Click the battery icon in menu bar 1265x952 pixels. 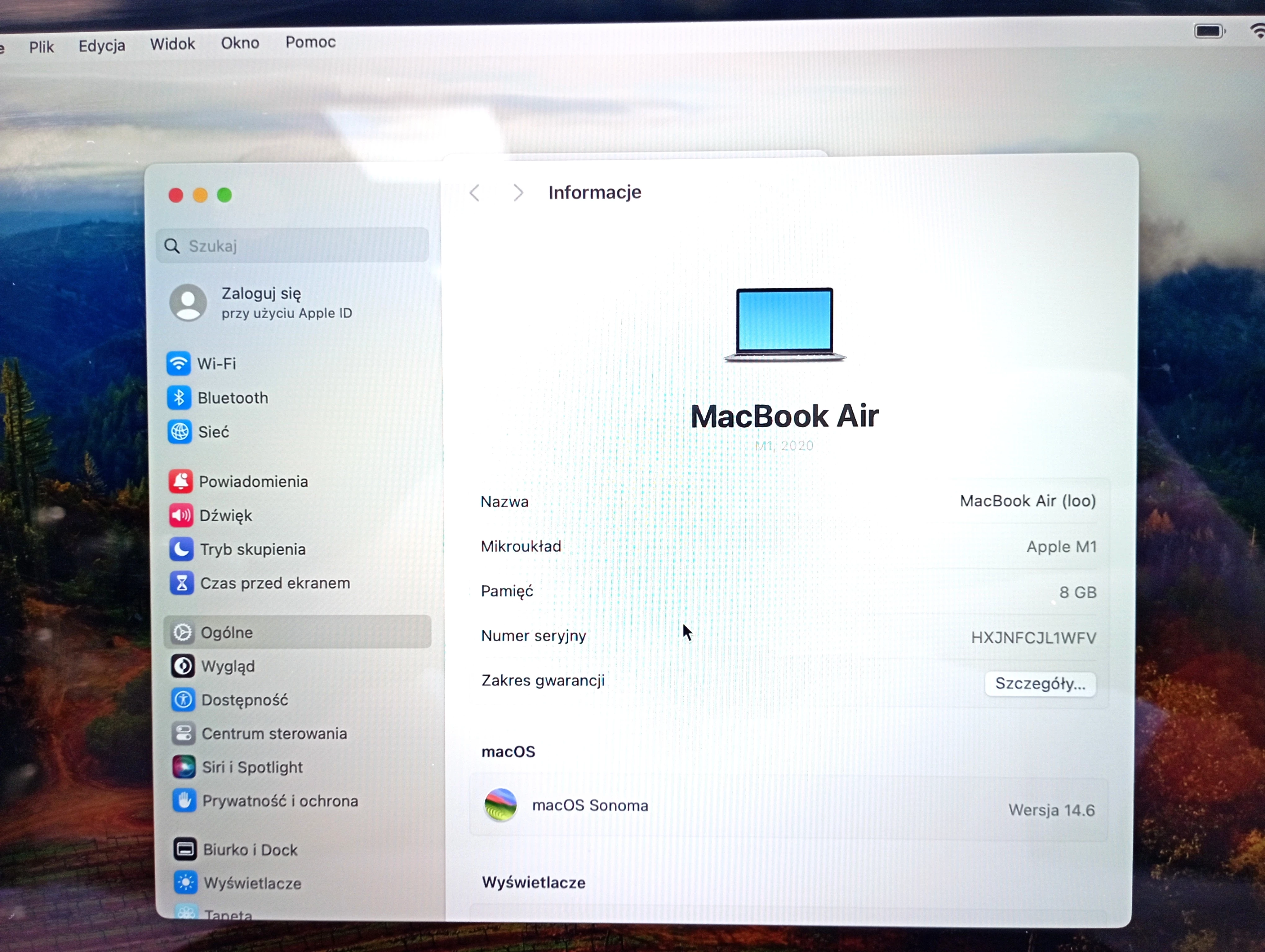click(1210, 31)
